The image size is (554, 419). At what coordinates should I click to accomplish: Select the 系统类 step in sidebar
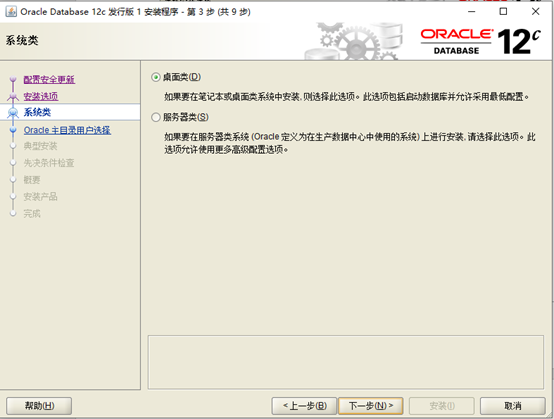click(37, 112)
